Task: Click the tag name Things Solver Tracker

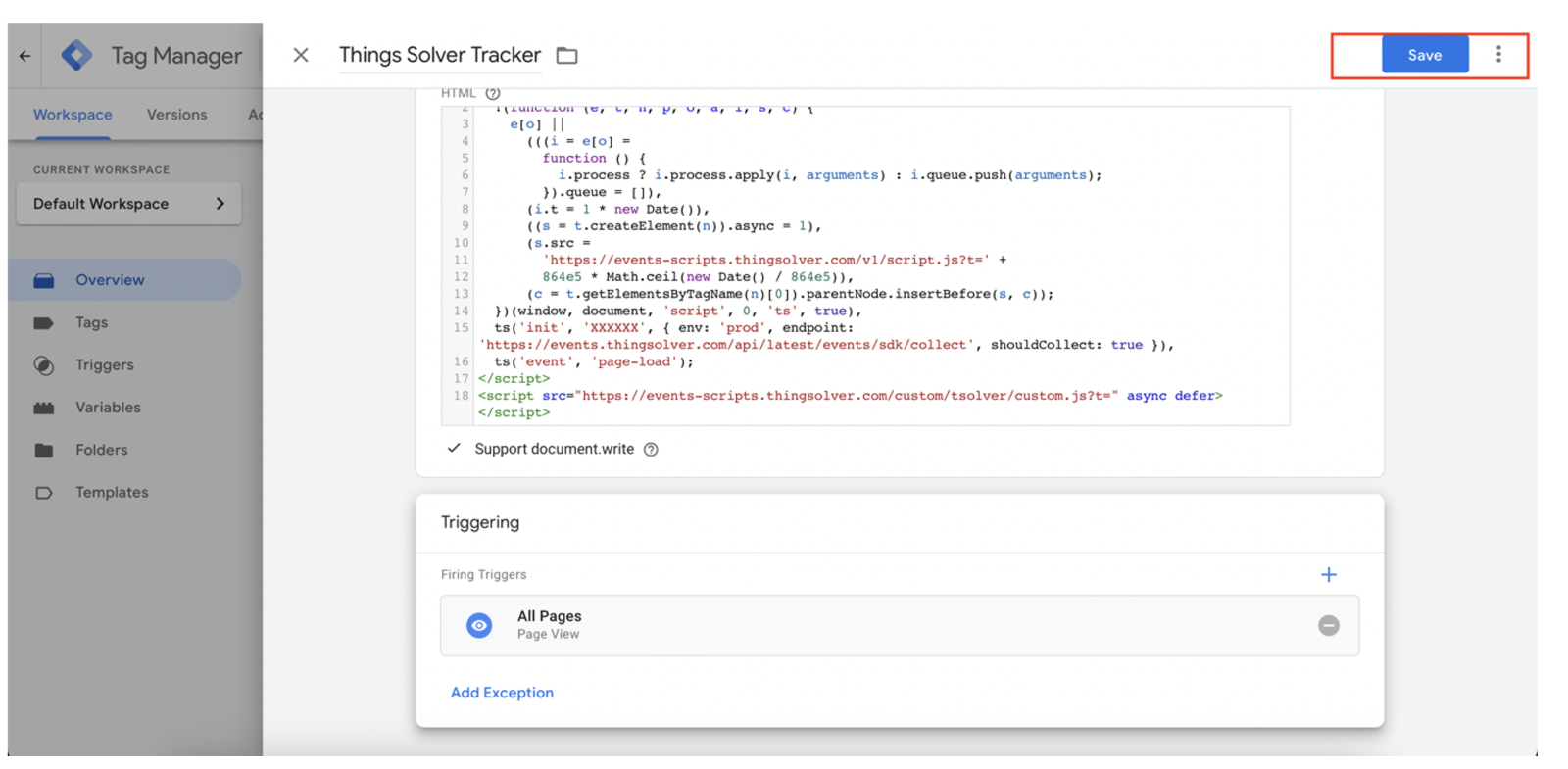Action: [440, 55]
